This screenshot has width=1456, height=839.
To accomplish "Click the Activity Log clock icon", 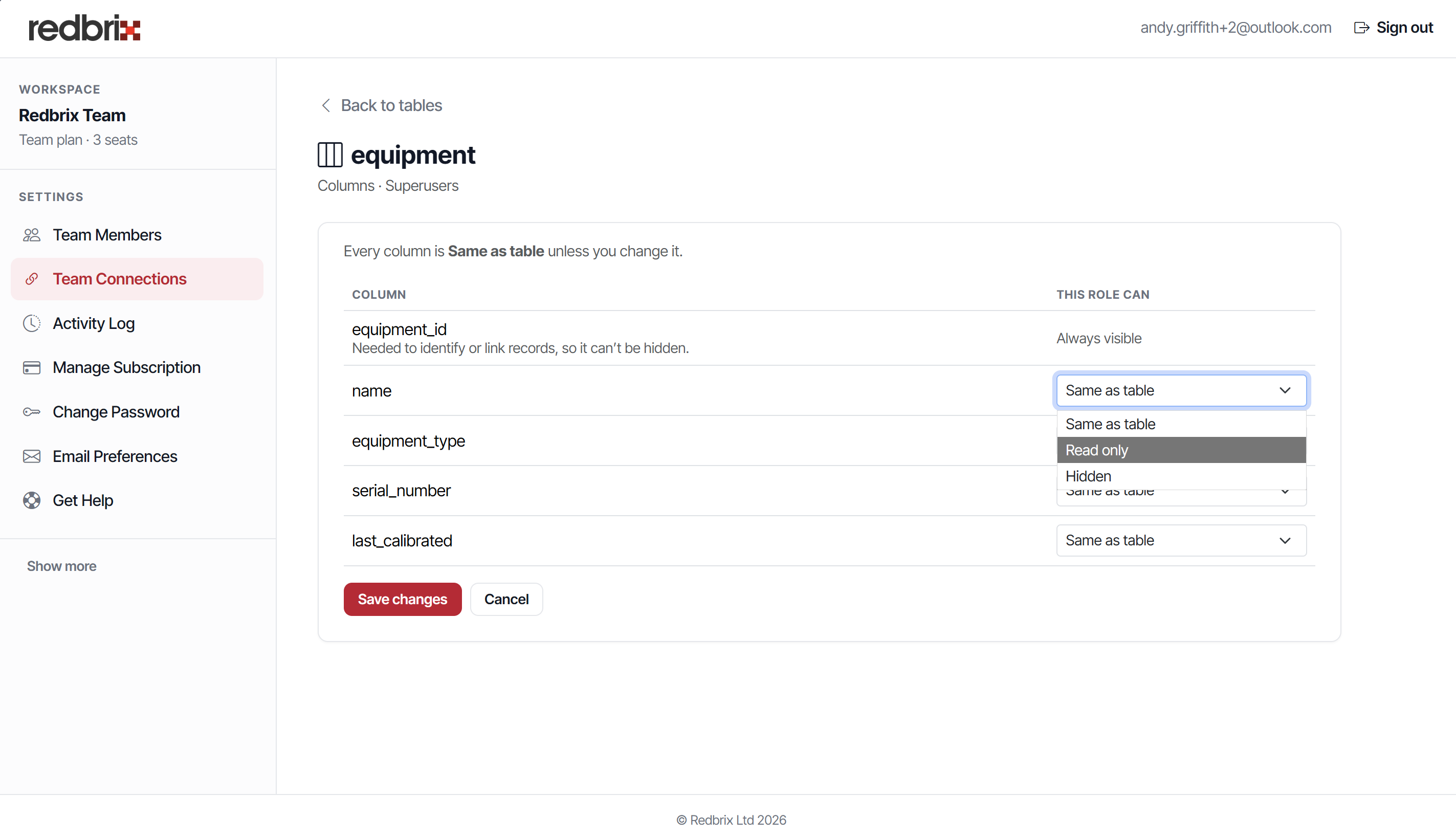I will click(x=32, y=323).
